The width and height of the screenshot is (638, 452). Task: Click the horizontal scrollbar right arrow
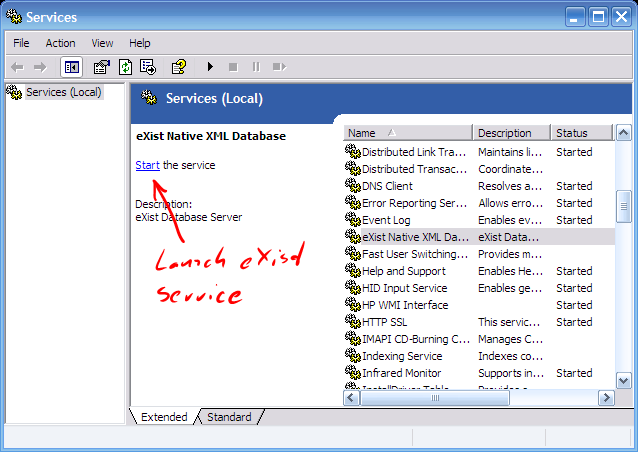[606, 398]
